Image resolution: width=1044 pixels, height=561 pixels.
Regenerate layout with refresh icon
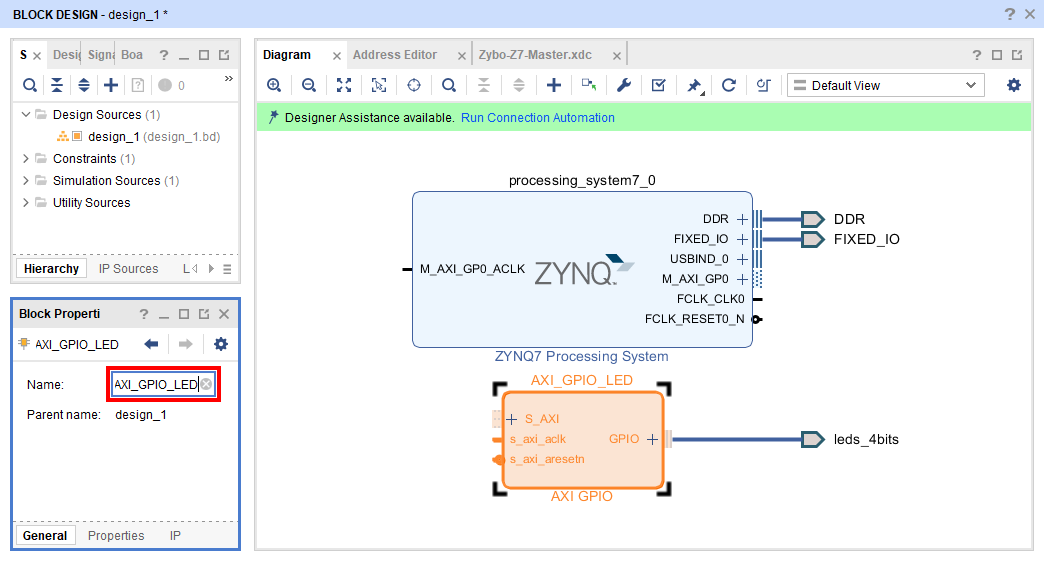[729, 85]
